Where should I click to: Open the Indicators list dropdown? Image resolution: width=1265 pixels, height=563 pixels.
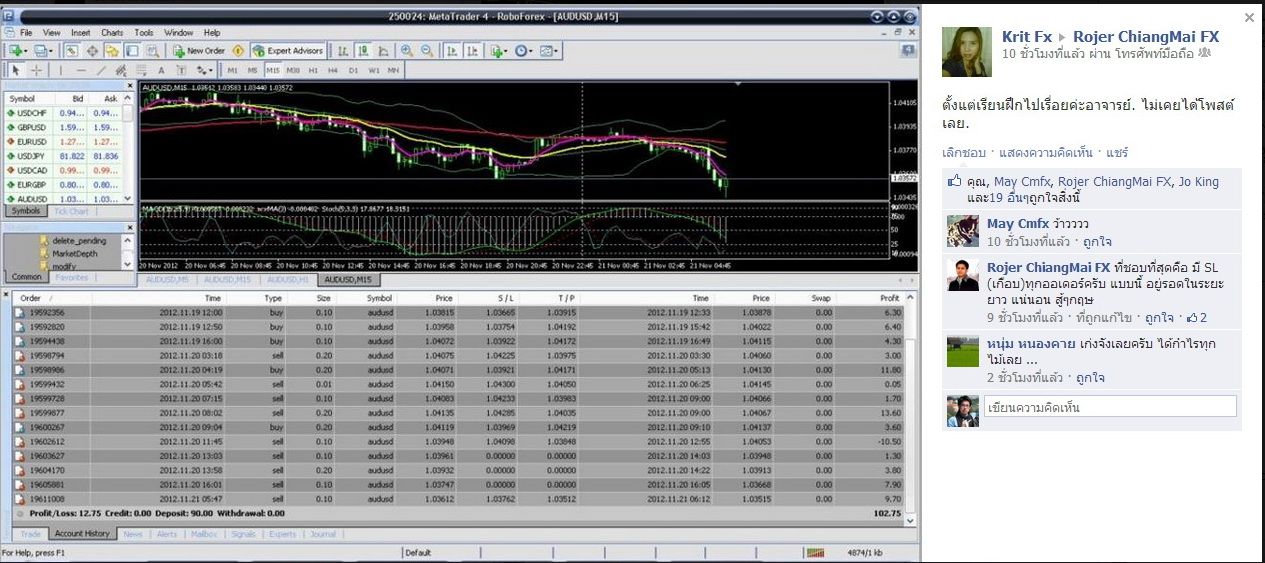499,50
